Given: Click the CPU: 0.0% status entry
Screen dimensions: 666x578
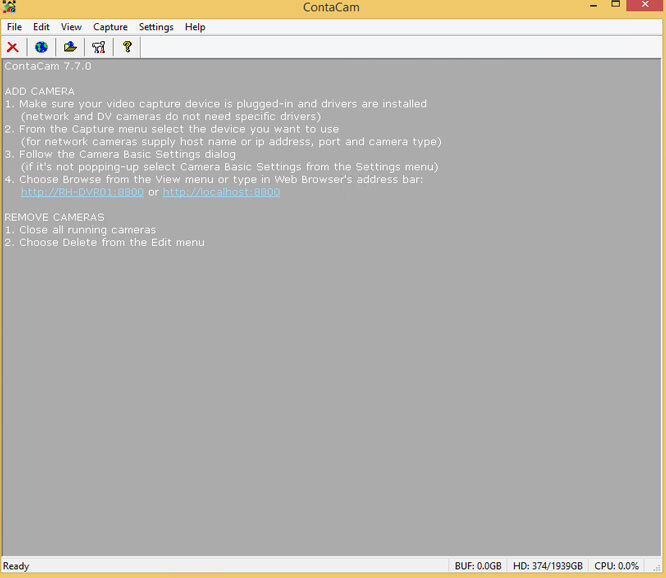Looking at the screenshot, I should point(616,566).
